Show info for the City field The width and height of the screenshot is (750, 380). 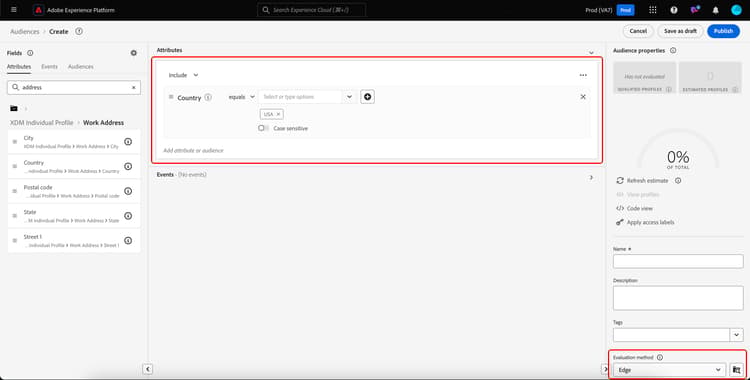click(128, 142)
